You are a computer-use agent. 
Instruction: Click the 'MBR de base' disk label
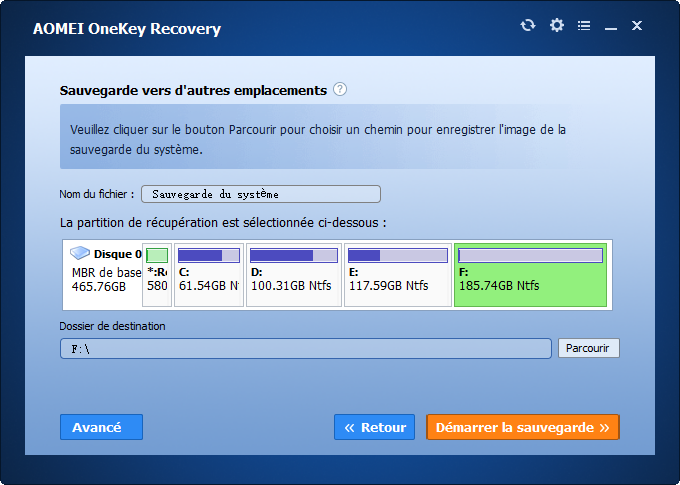coord(107,272)
